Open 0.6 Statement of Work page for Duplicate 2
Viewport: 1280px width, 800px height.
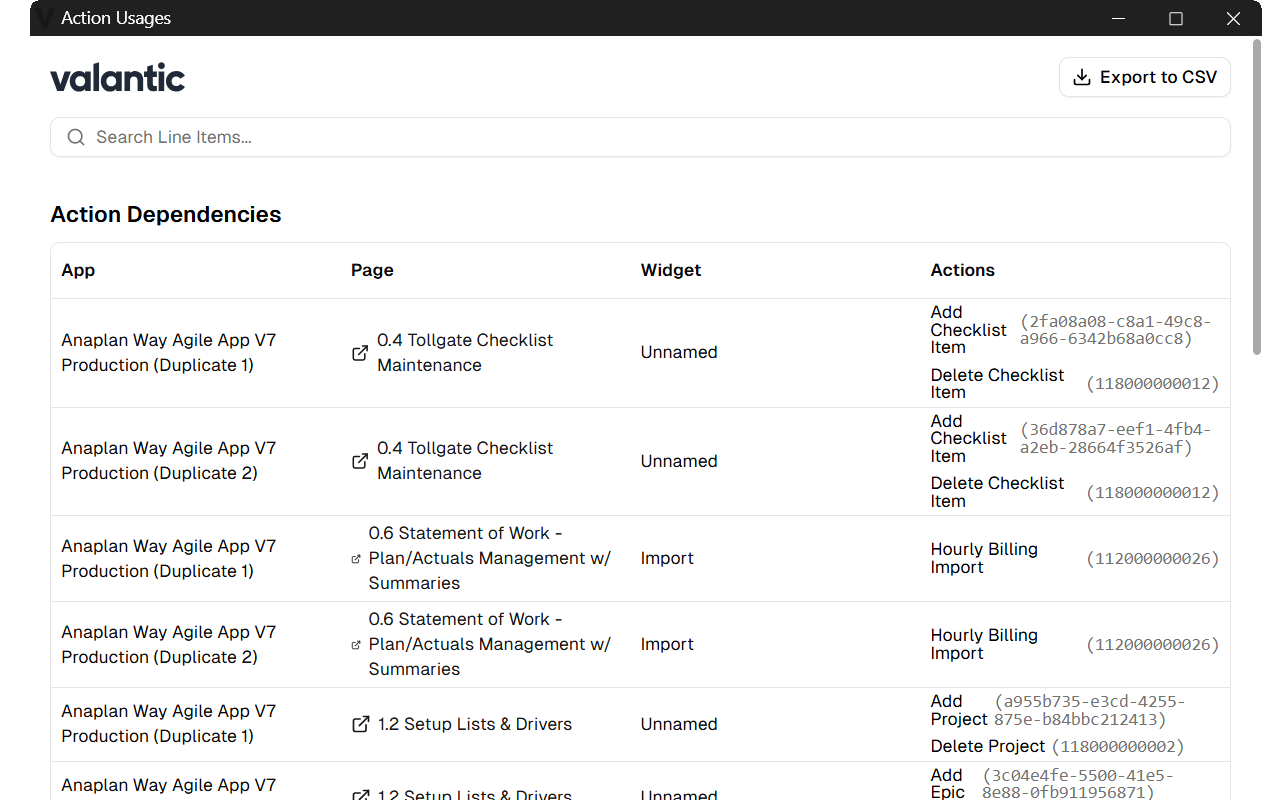pyautogui.click(x=489, y=644)
